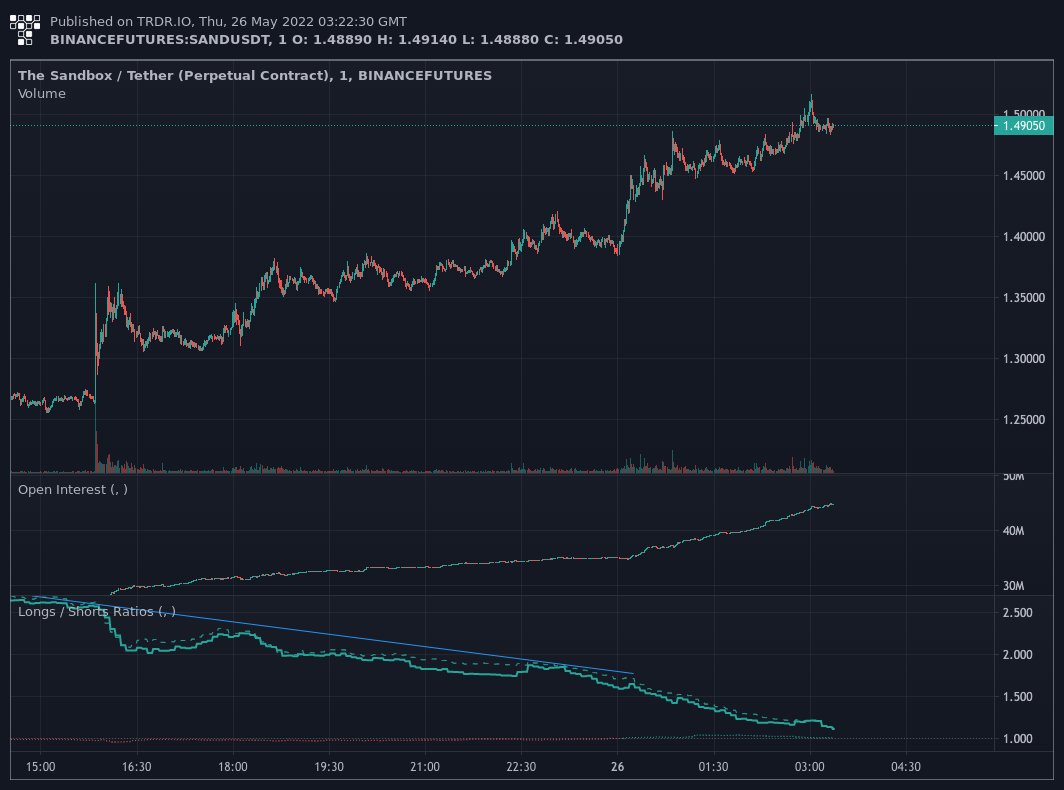Viewport: 1064px width, 790px height.
Task: Click the 16:30 time axis label
Action: tap(136, 767)
